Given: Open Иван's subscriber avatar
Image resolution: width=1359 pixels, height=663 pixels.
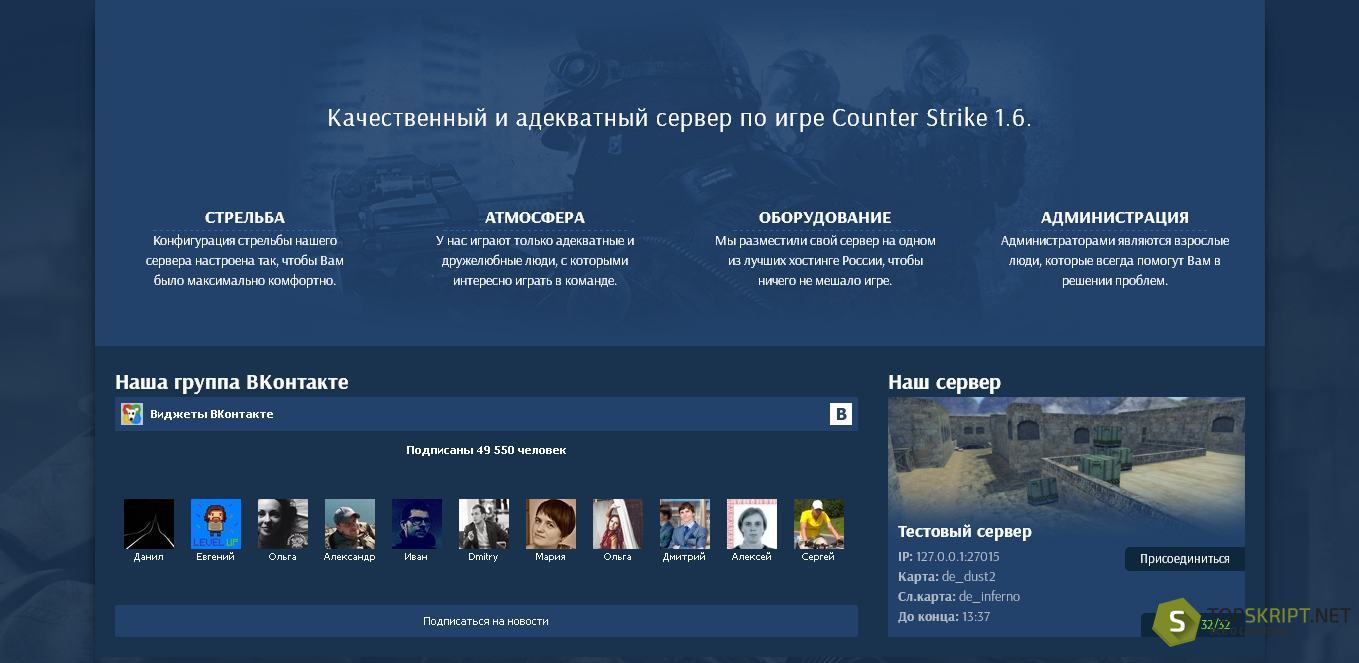Looking at the screenshot, I should click(x=417, y=524).
